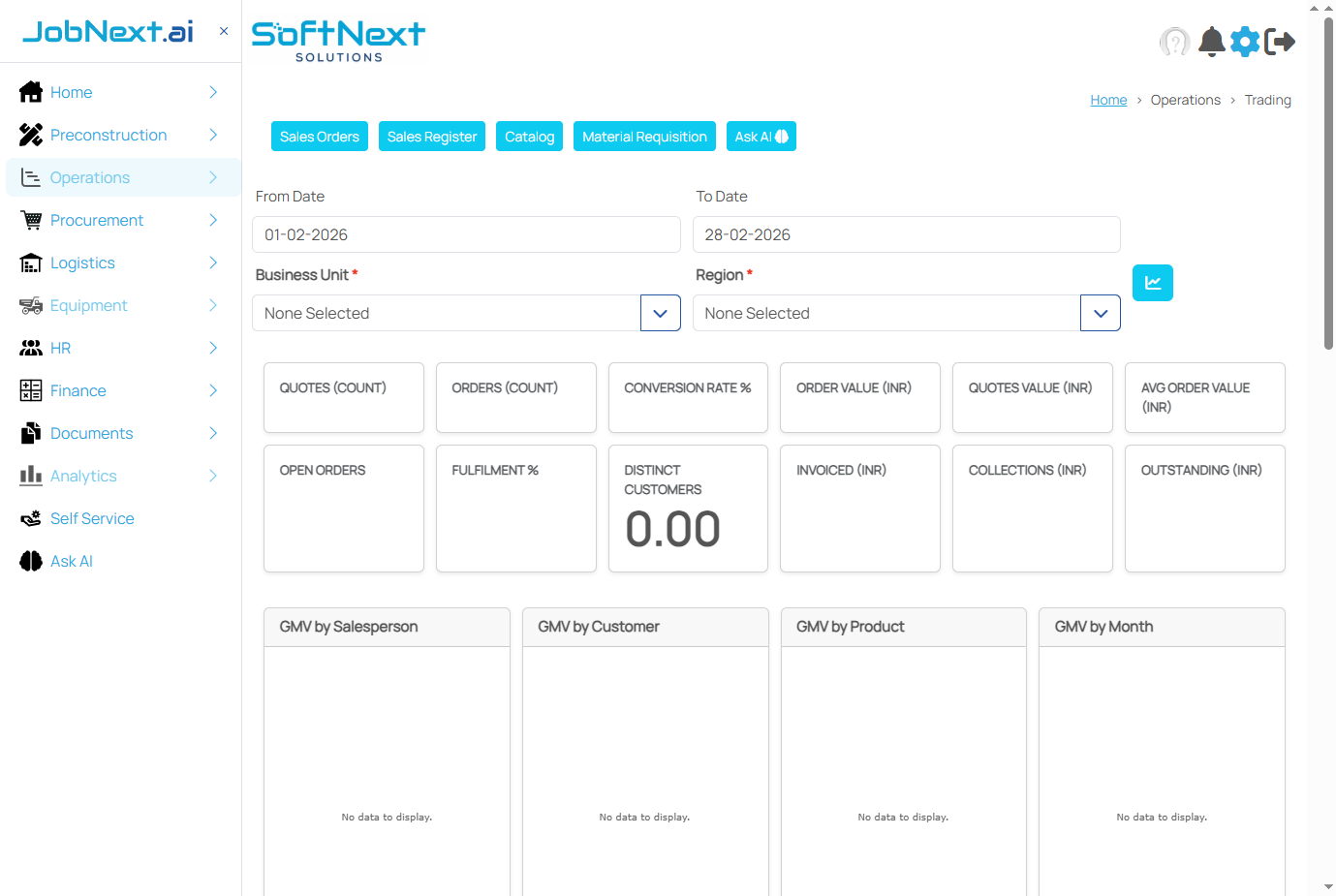The image size is (1336, 896).
Task: Click the From Date input field
Action: [465, 234]
